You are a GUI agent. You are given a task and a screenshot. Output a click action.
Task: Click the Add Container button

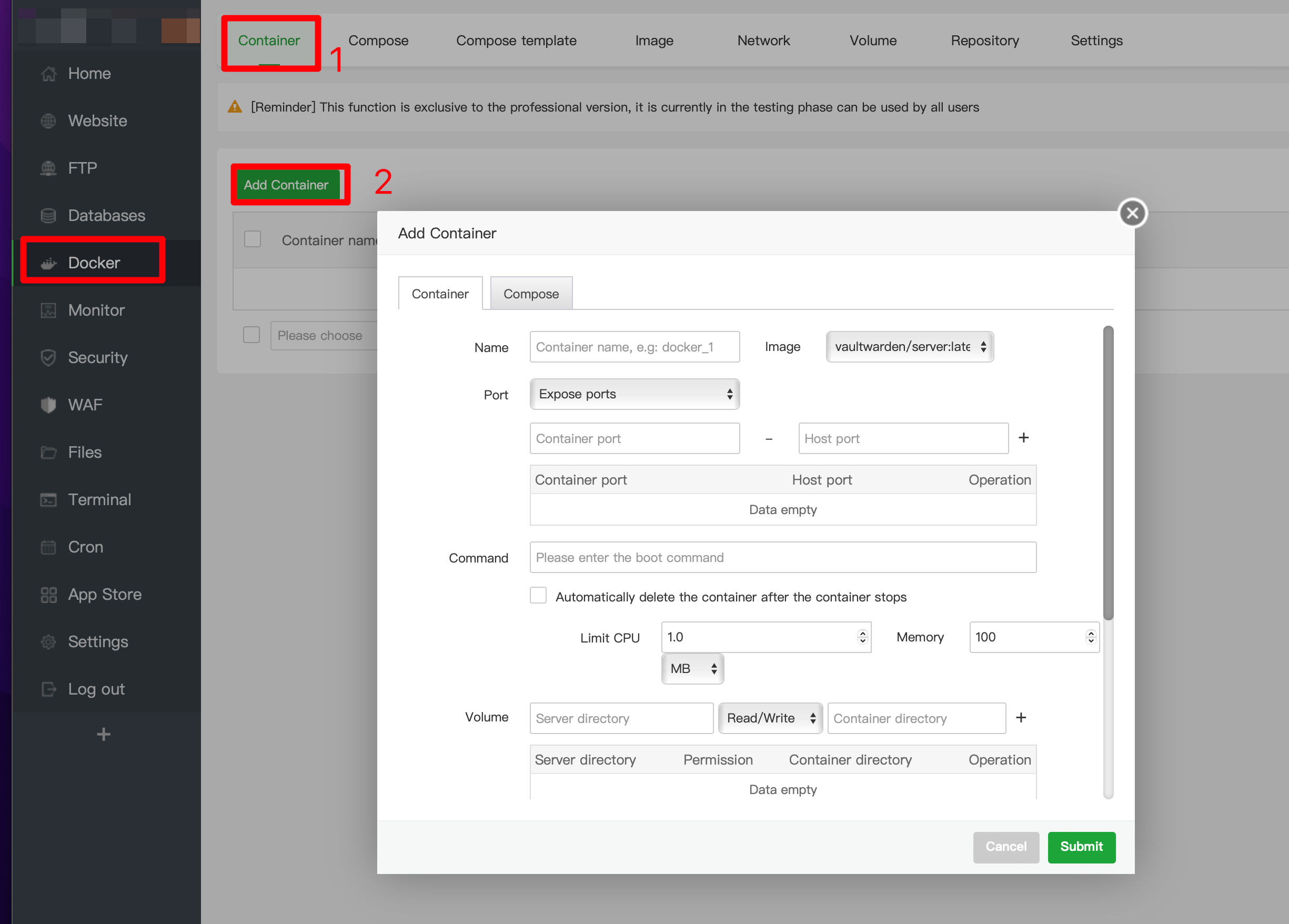coord(288,183)
